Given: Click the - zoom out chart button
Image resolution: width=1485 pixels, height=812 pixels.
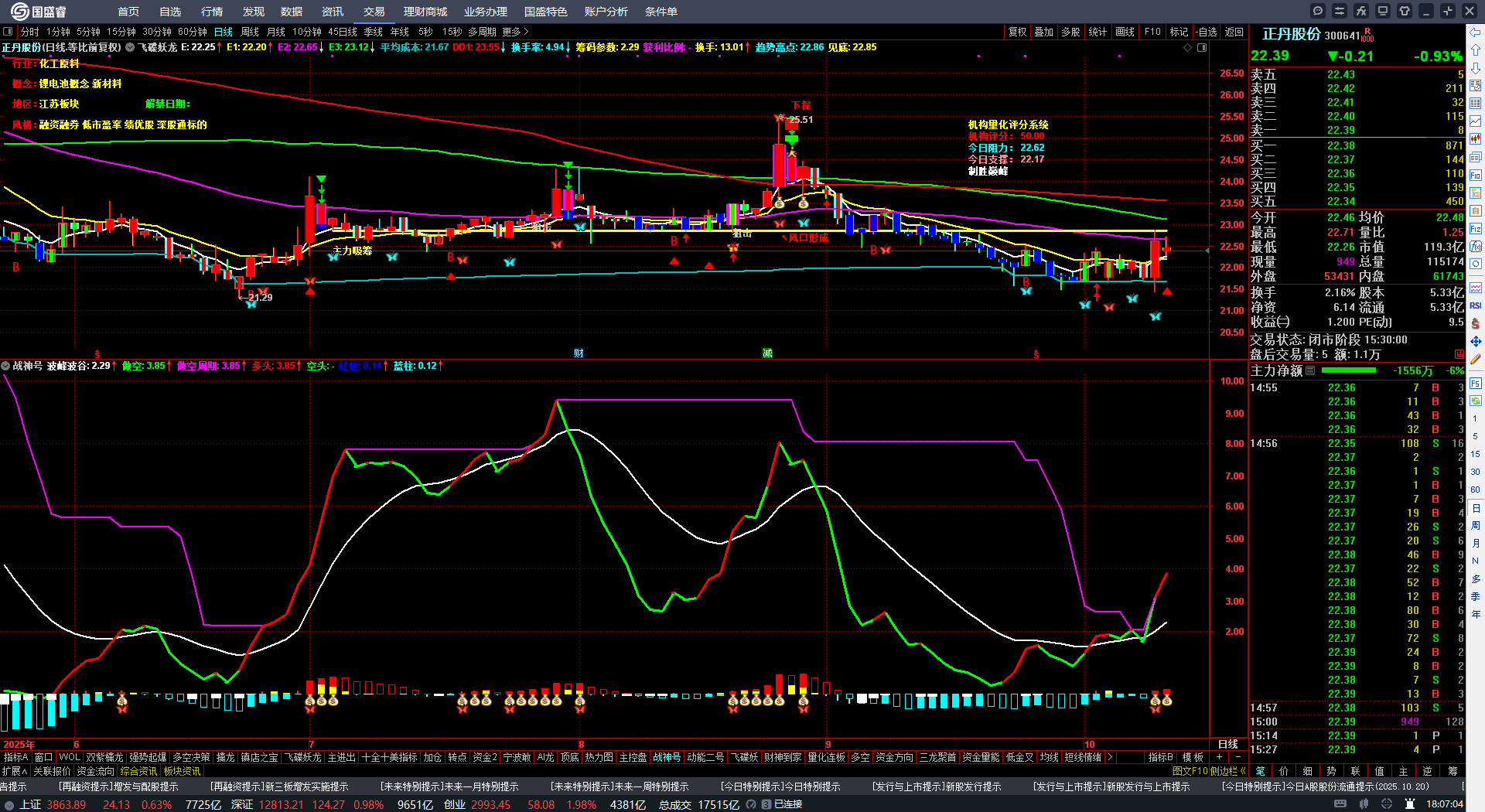Looking at the screenshot, I should tap(1238, 757).
